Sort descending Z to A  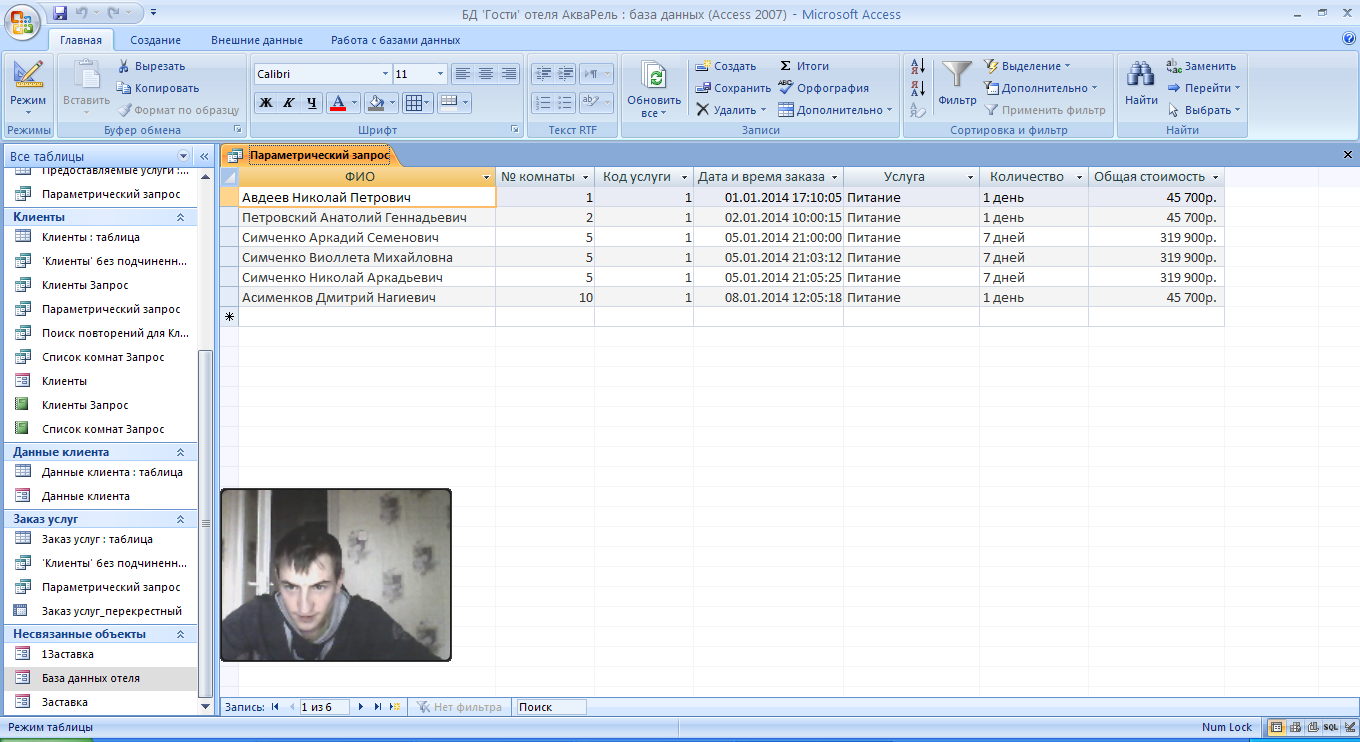918,89
